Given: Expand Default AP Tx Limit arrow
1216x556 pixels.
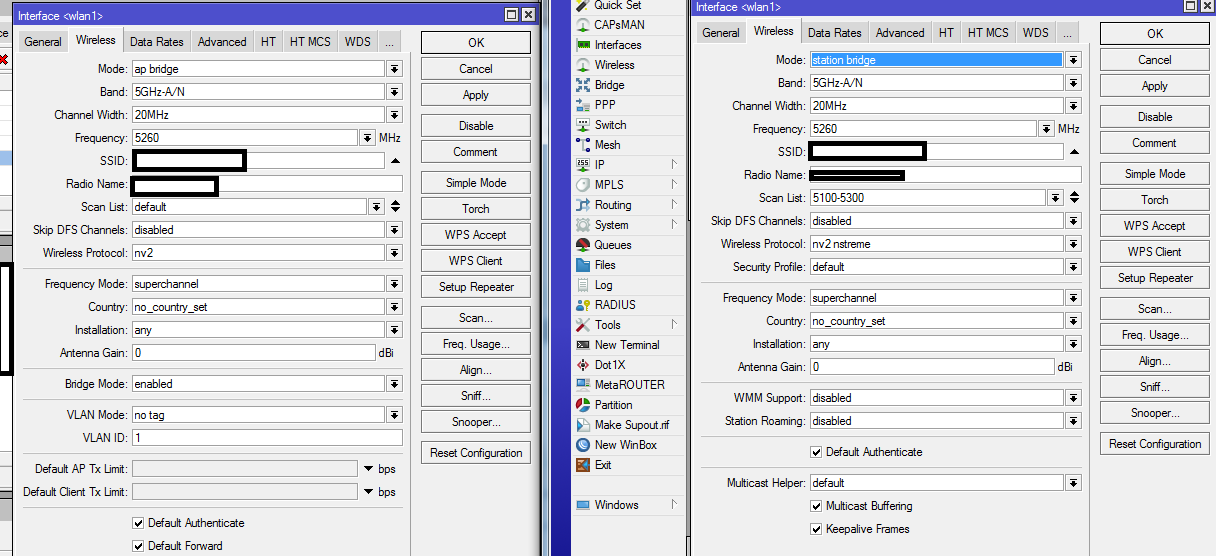Looking at the screenshot, I should click(368, 469).
